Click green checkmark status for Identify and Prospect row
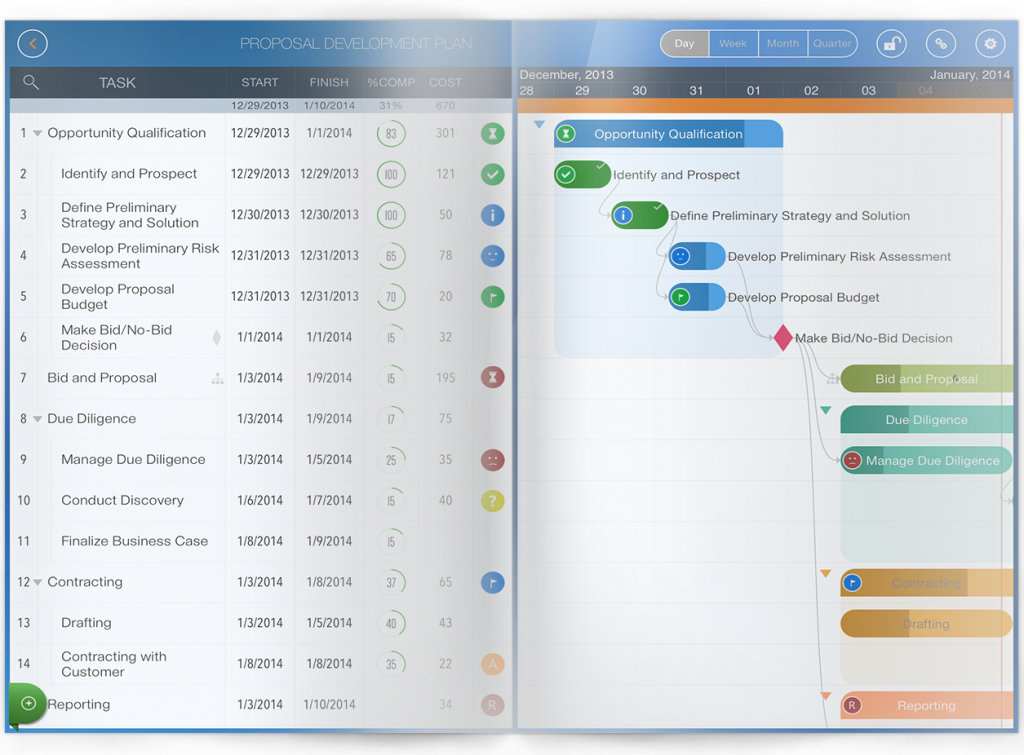Viewport: 1024px width, 755px height. [492, 174]
